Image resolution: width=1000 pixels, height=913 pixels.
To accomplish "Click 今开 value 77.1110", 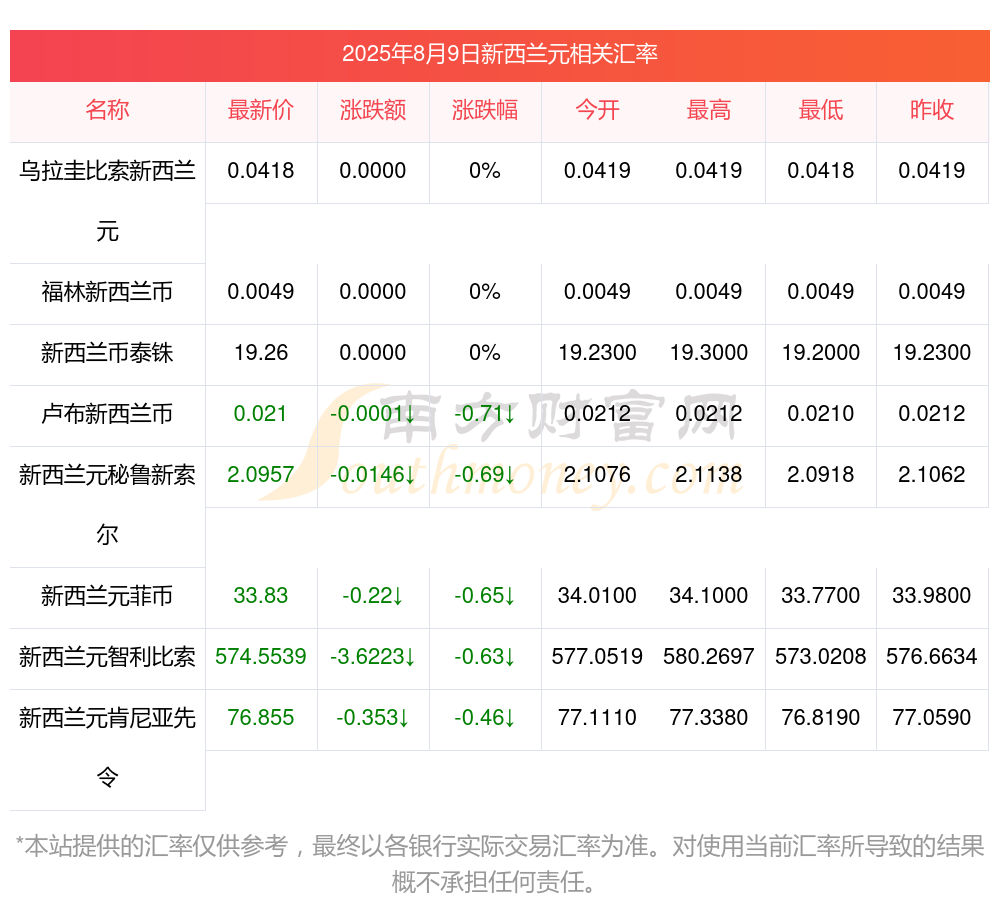I will 597,717.
